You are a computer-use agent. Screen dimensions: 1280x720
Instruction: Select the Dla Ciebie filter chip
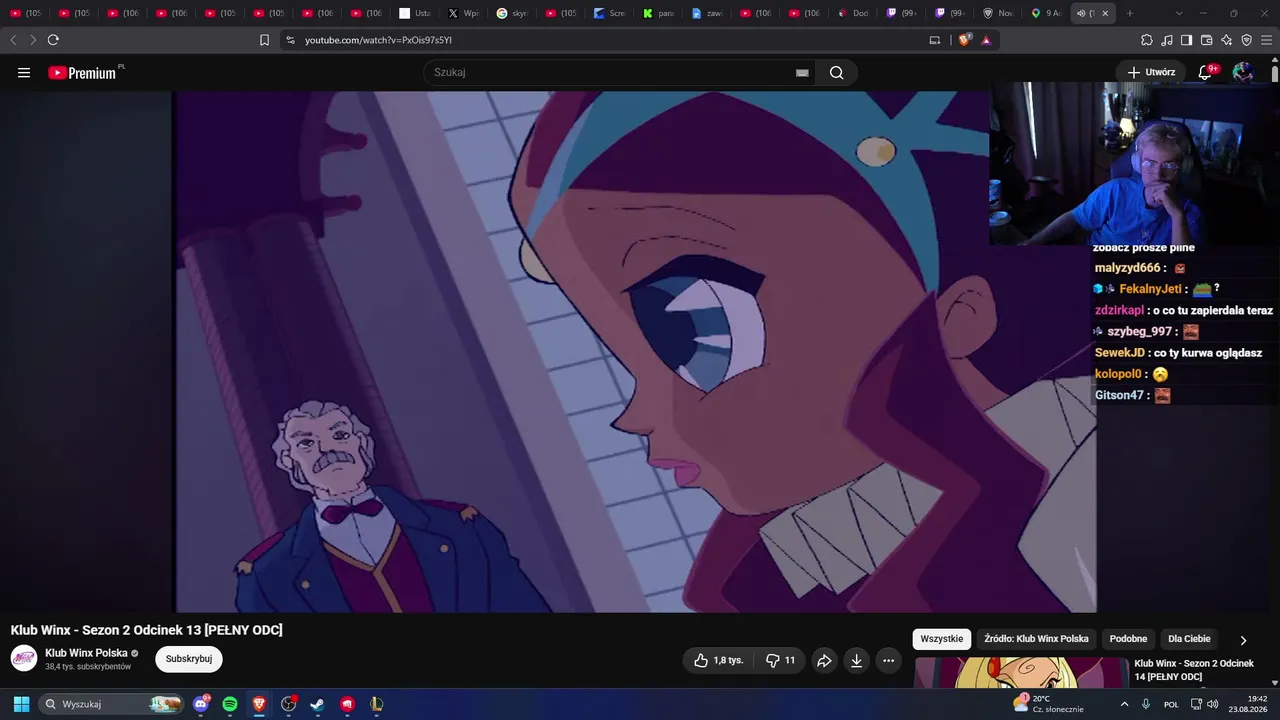pyautogui.click(x=1189, y=639)
